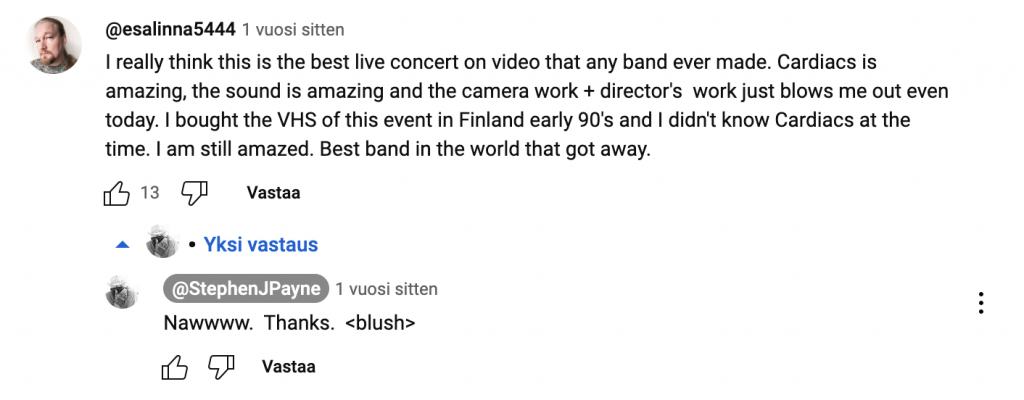Open three-dot menu on StephenJPayne's reply
The height and width of the screenshot is (400, 1024).
point(981,303)
